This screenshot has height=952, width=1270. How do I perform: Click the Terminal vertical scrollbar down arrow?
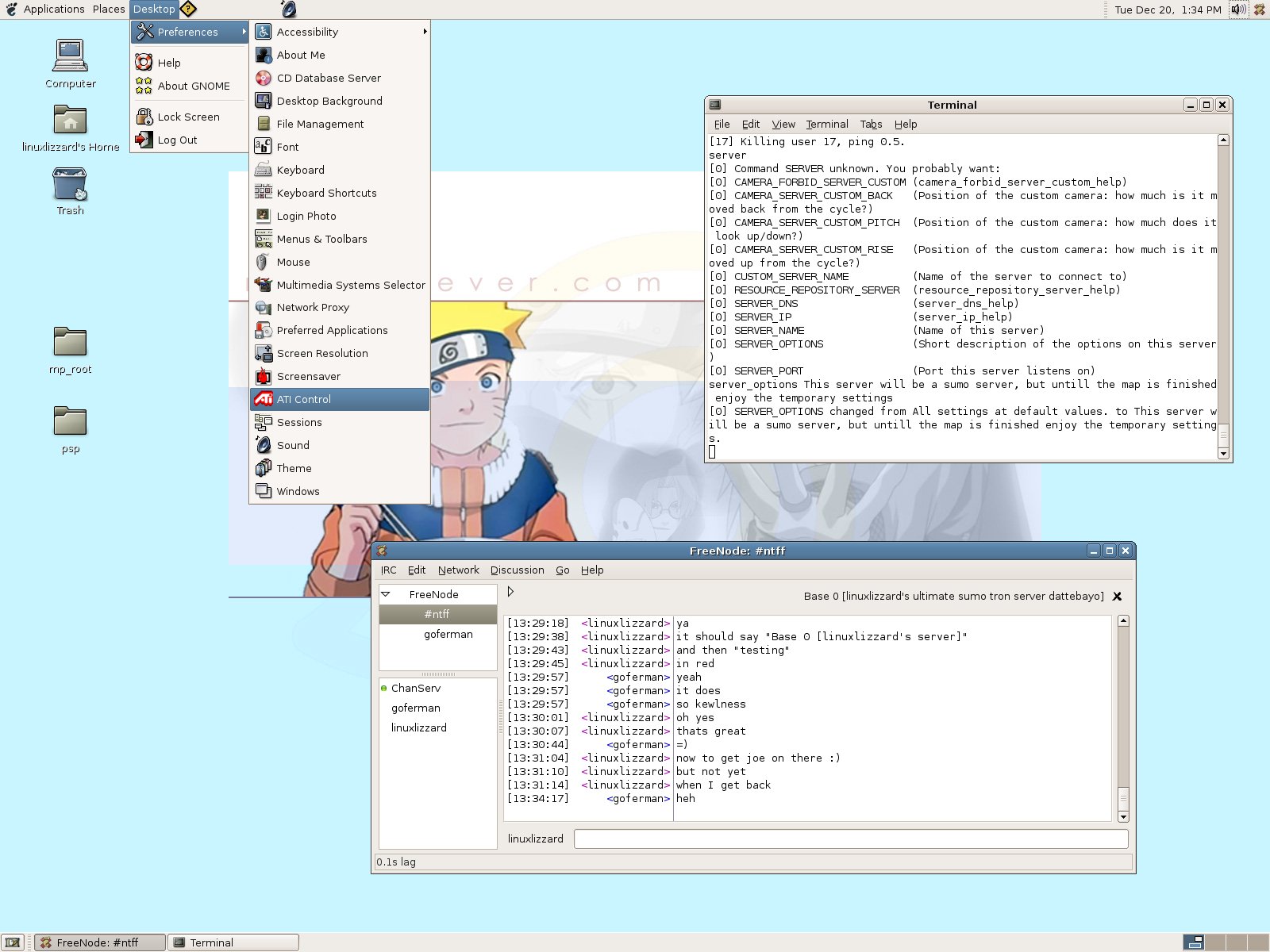1223,454
